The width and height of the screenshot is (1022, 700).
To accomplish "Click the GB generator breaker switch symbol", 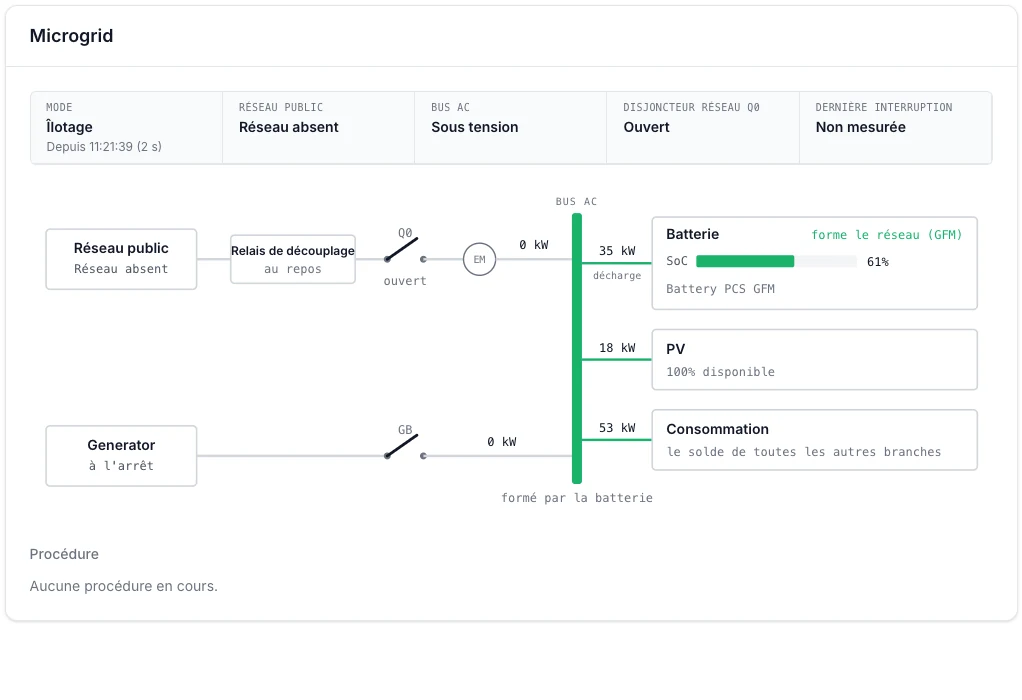I will [x=405, y=447].
